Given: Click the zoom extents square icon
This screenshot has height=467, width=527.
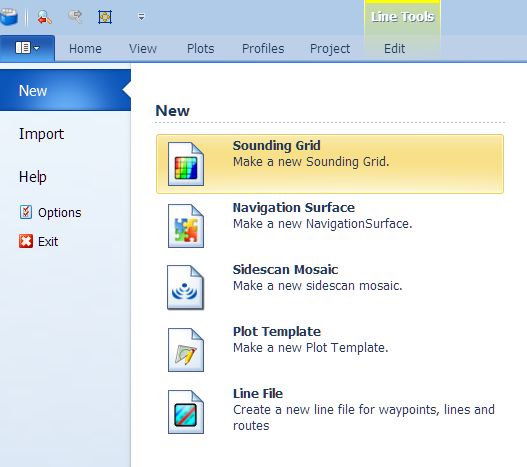Looking at the screenshot, I should pos(105,17).
